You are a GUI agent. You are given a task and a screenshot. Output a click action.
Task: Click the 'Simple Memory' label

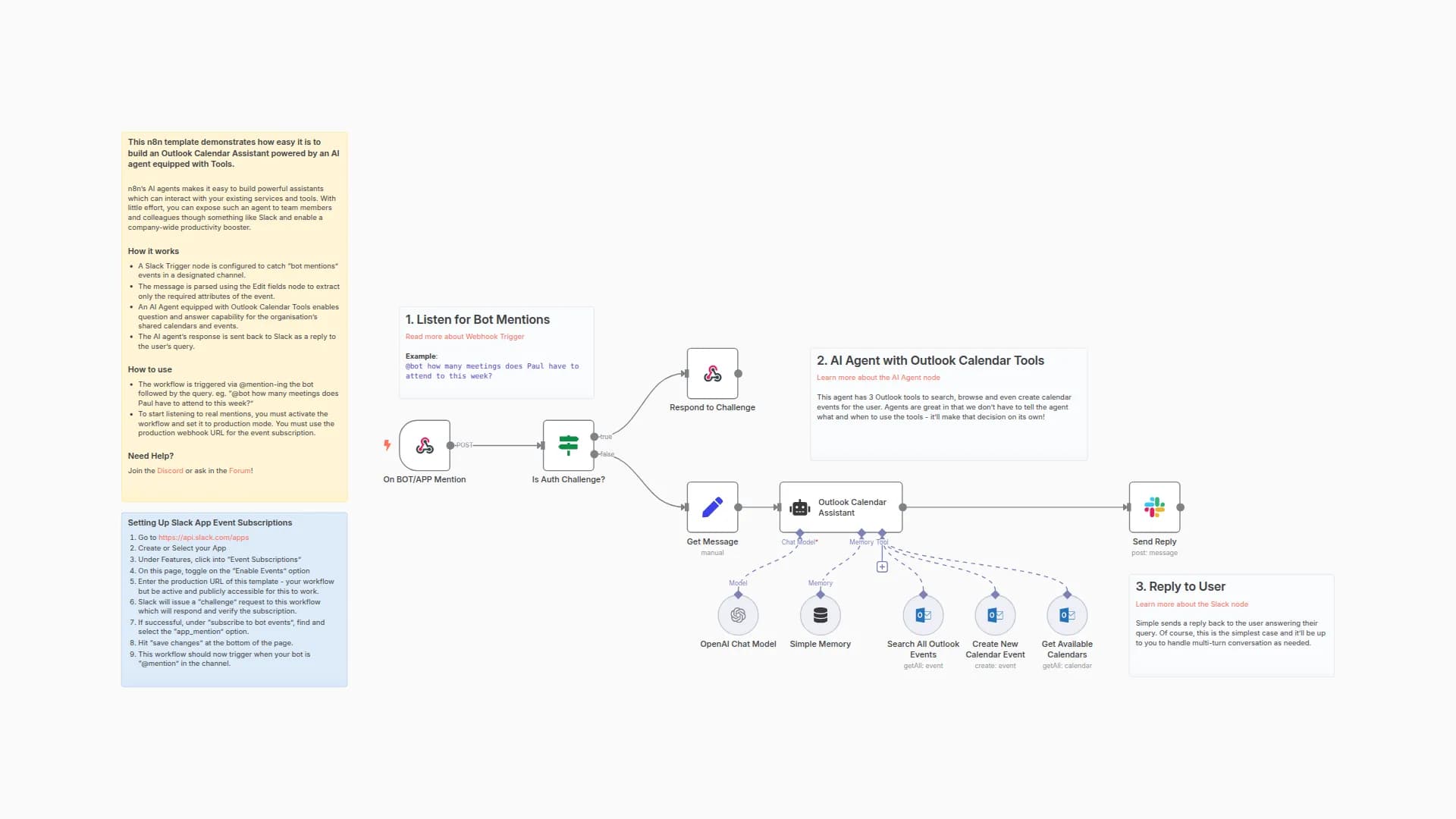(821, 644)
